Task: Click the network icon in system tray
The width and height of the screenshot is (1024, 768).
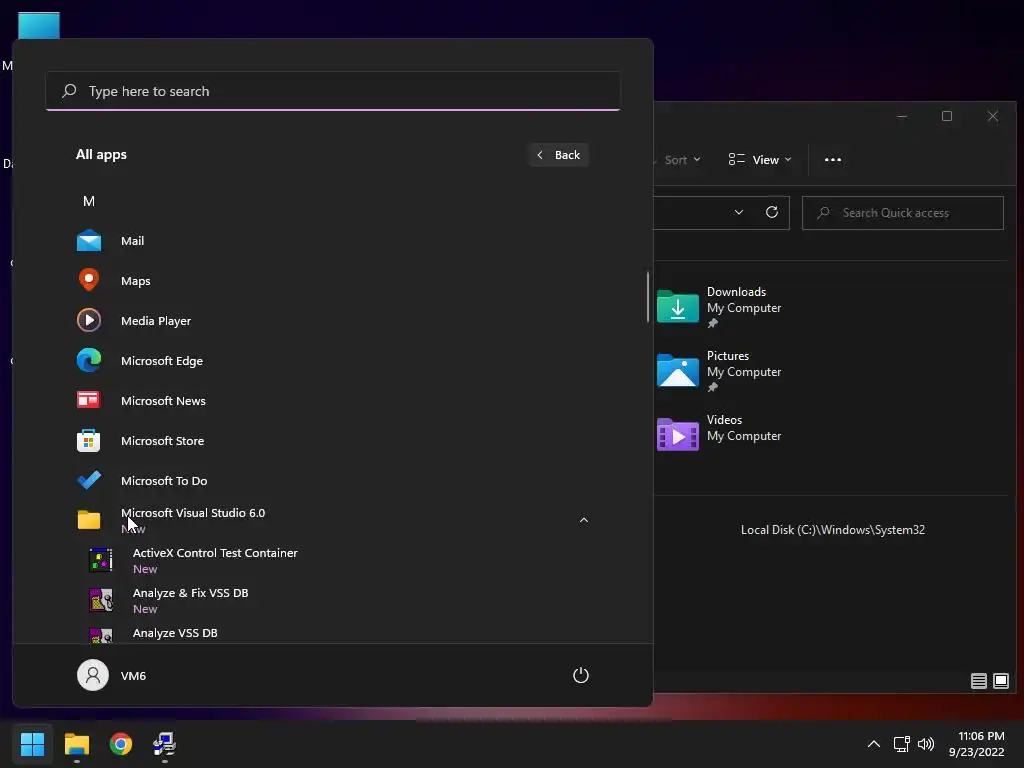Action: [x=902, y=744]
